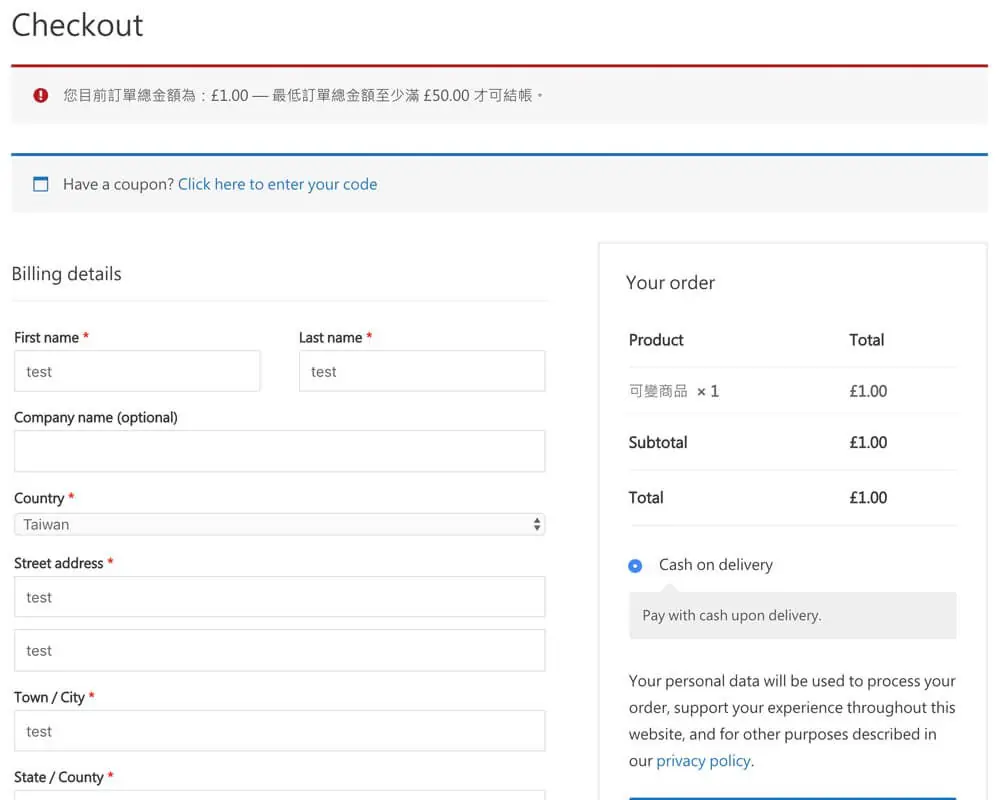
Task: Open the privacy policy link
Action: [703, 761]
